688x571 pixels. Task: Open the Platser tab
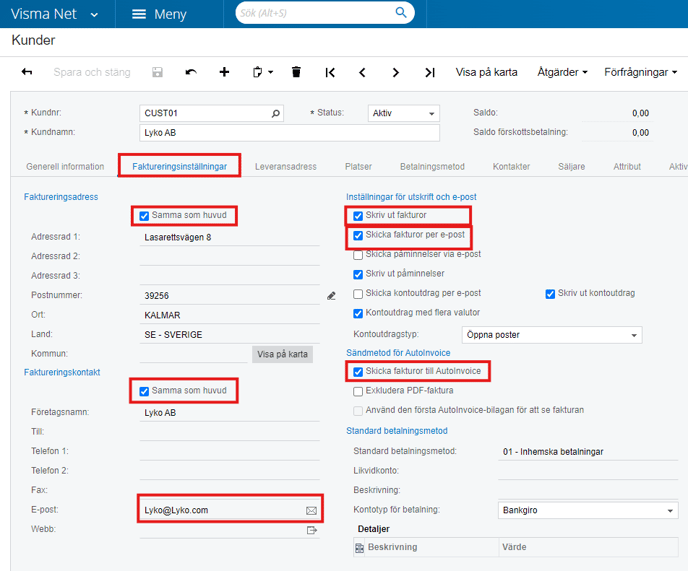tap(358, 167)
